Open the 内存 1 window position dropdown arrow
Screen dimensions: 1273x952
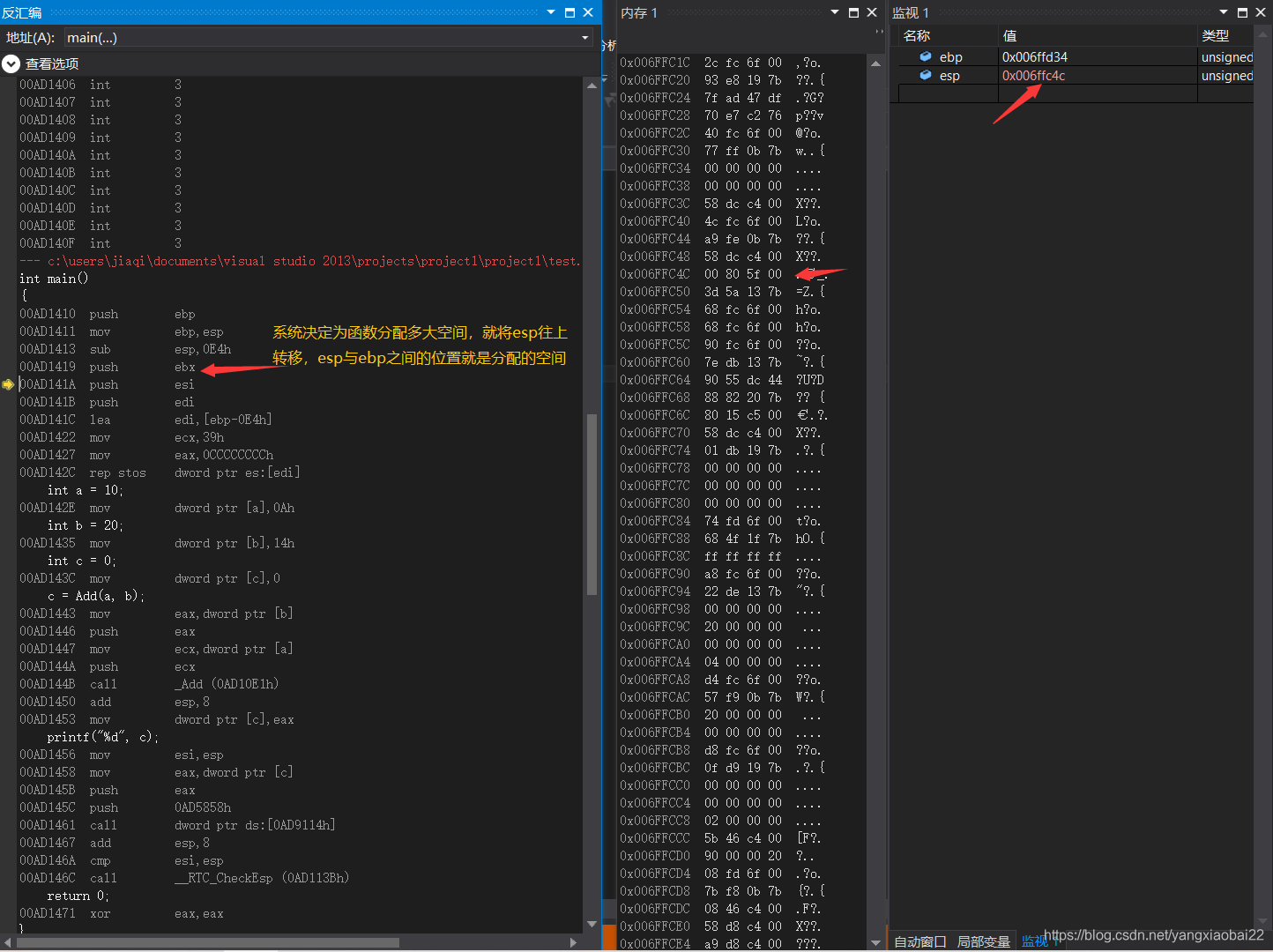tap(835, 12)
